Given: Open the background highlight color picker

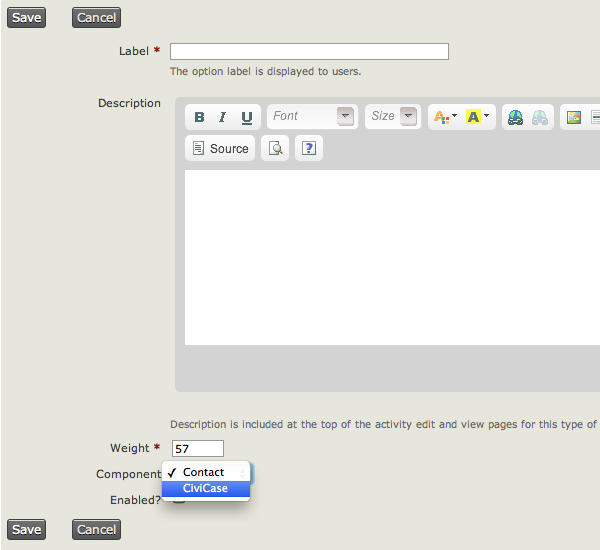Looking at the screenshot, I should [x=478, y=117].
